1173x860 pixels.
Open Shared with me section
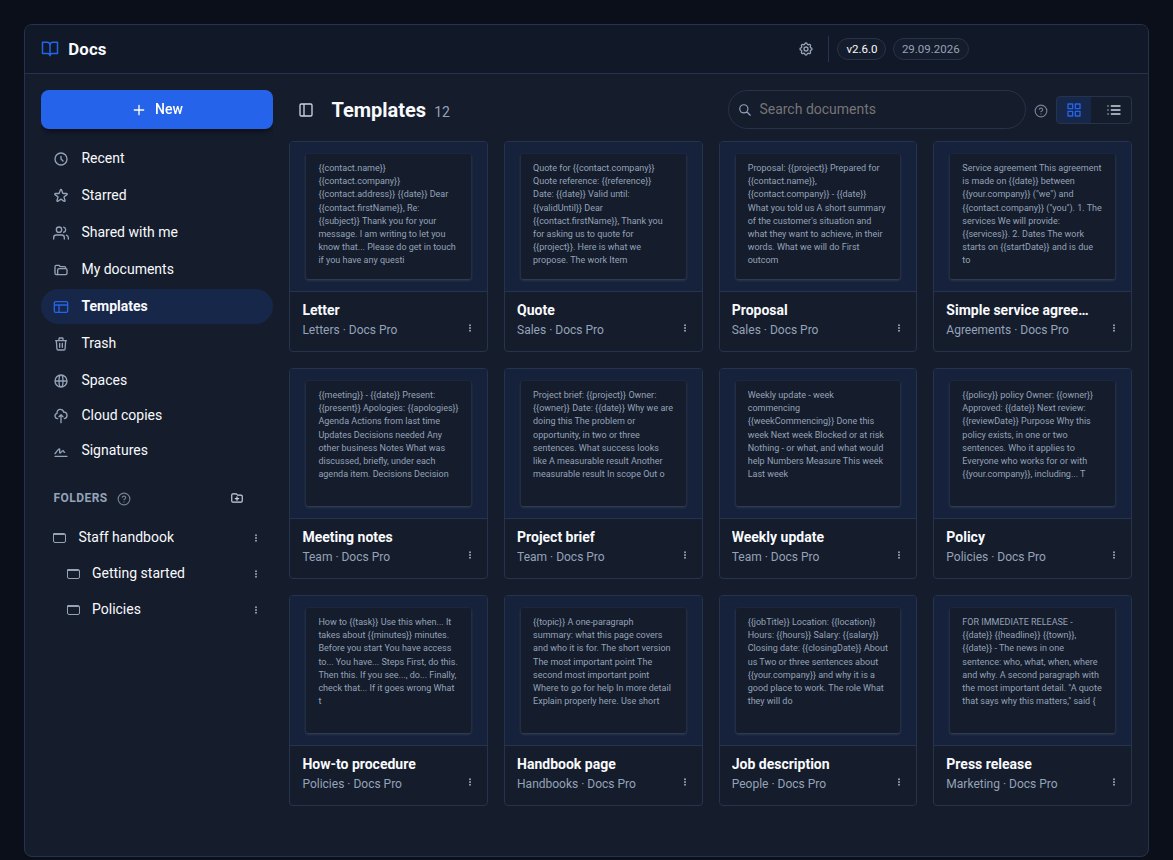tap(157, 233)
